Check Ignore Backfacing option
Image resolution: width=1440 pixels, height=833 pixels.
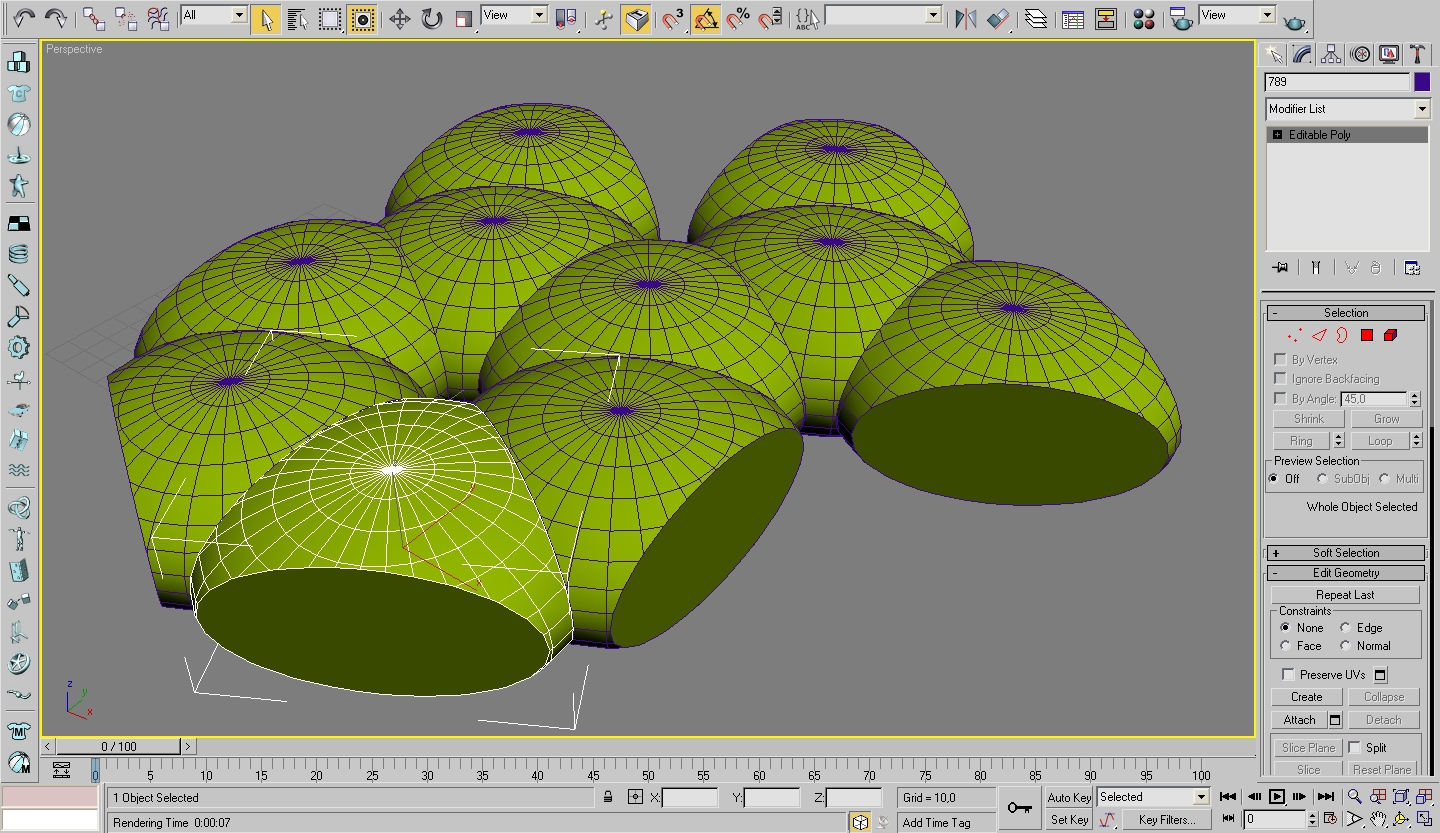(x=1280, y=379)
